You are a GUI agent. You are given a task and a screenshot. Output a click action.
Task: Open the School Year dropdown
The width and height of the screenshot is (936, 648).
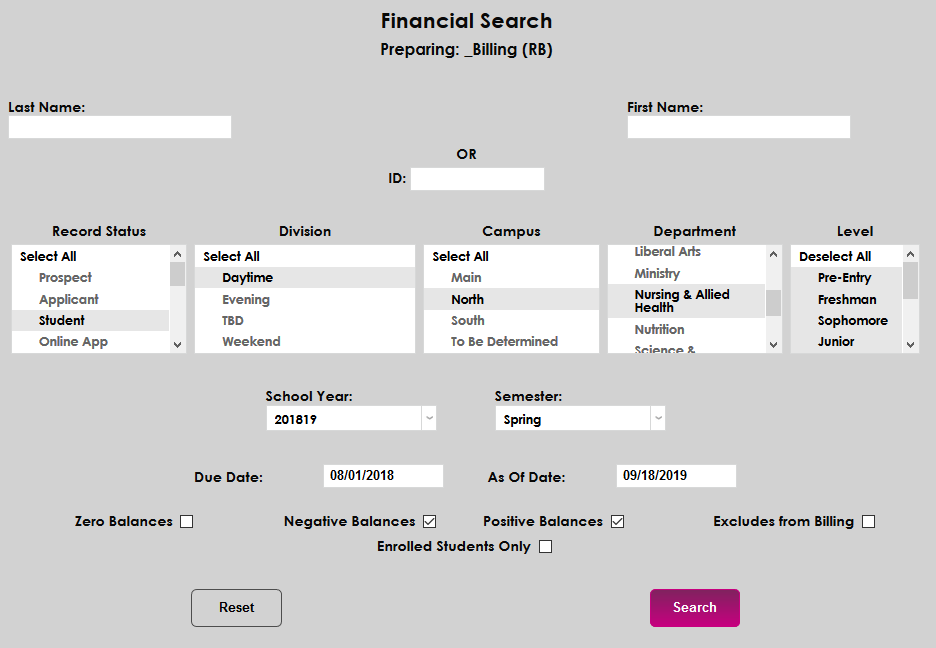[428, 419]
